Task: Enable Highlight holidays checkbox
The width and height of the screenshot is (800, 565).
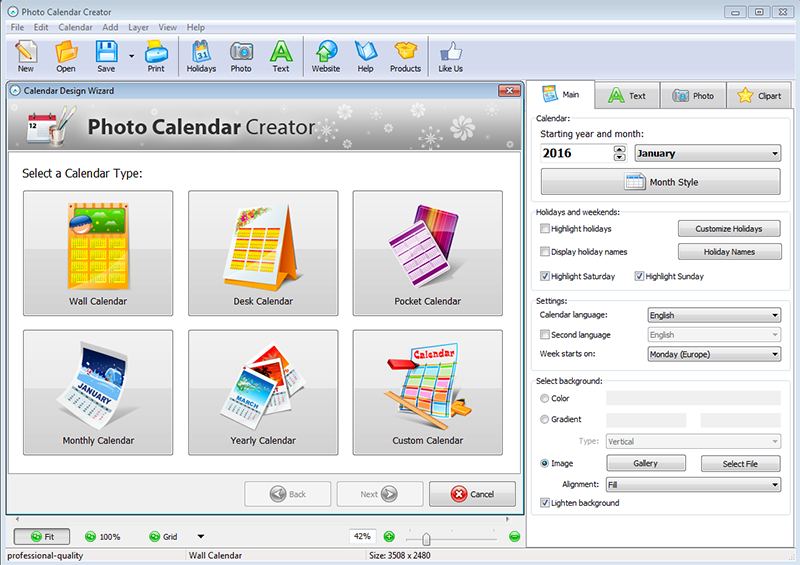Action: pyautogui.click(x=545, y=229)
